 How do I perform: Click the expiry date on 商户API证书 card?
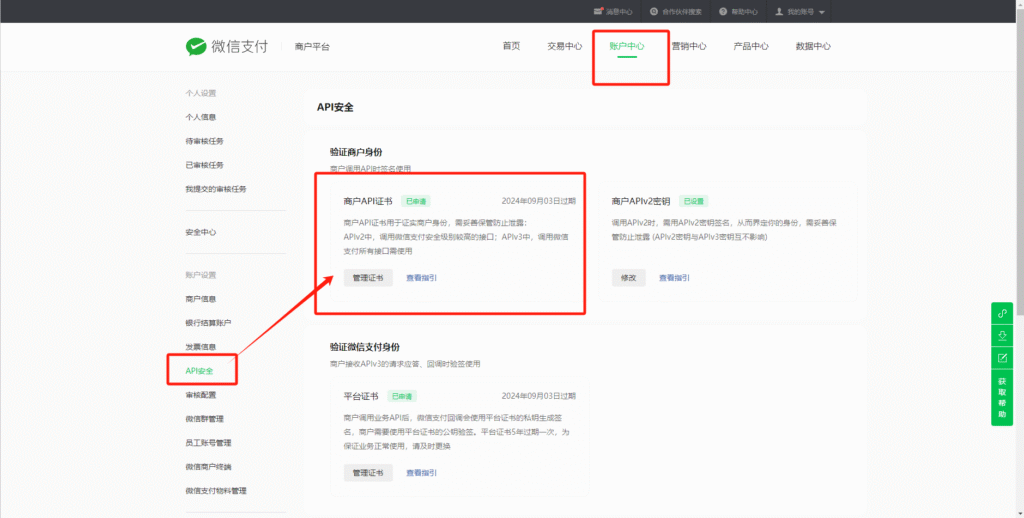[x=539, y=201]
